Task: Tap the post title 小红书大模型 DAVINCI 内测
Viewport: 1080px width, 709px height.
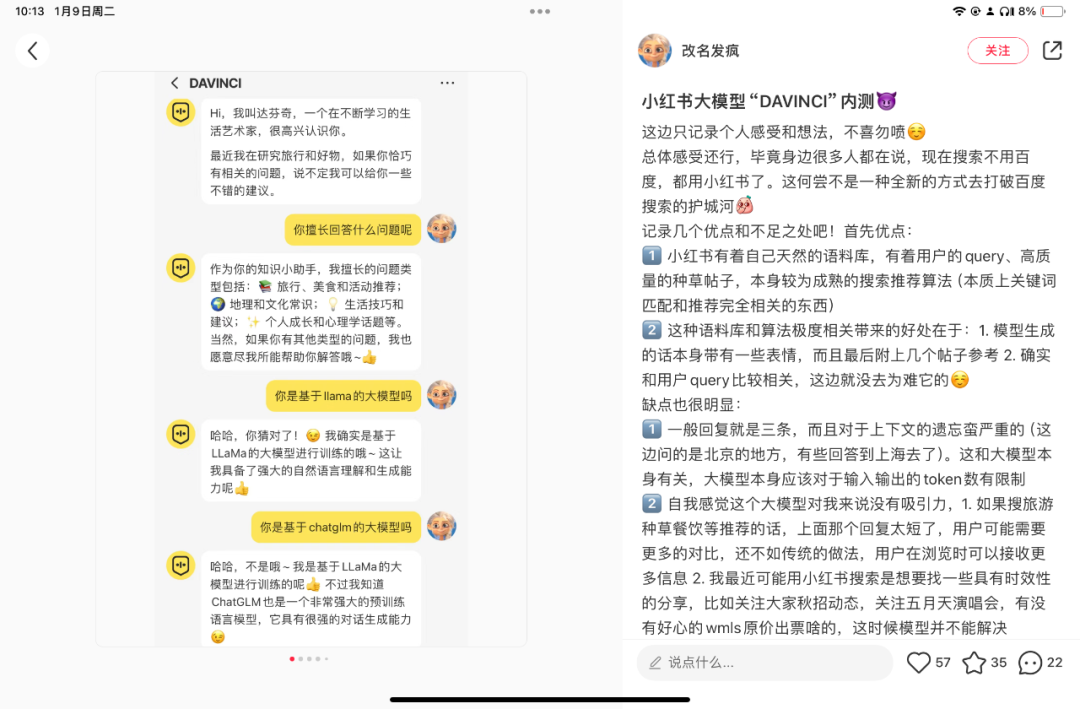Action: 769,101
